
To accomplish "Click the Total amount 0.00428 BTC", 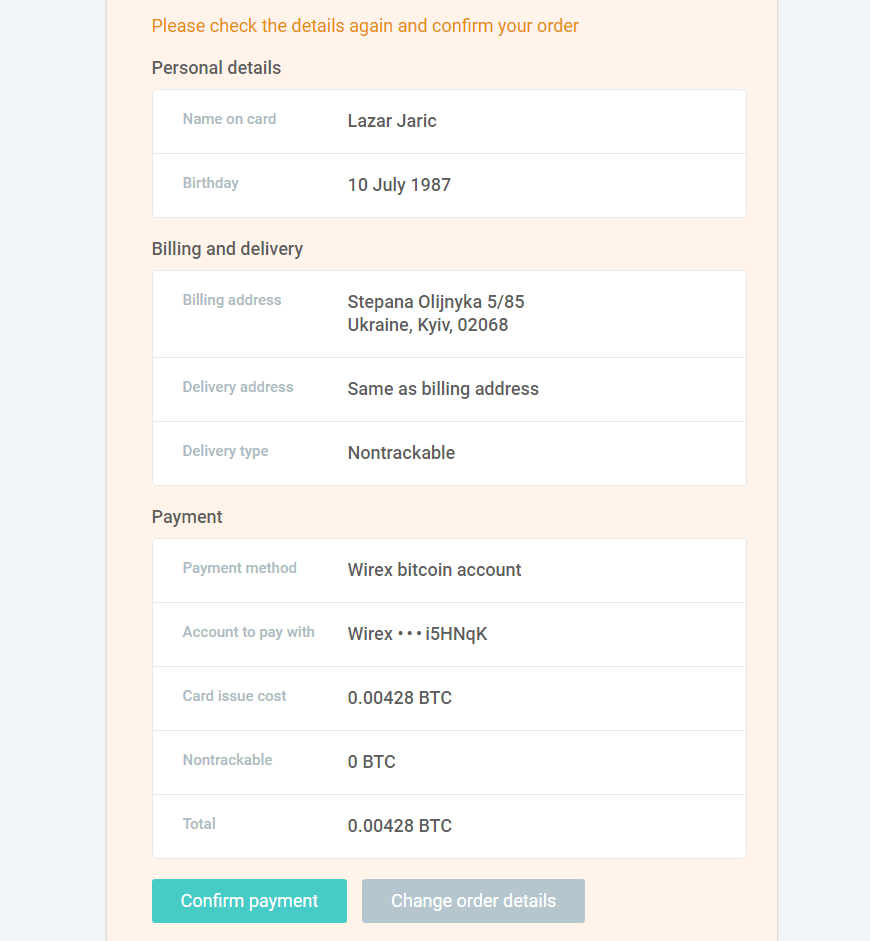I will (x=400, y=826).
